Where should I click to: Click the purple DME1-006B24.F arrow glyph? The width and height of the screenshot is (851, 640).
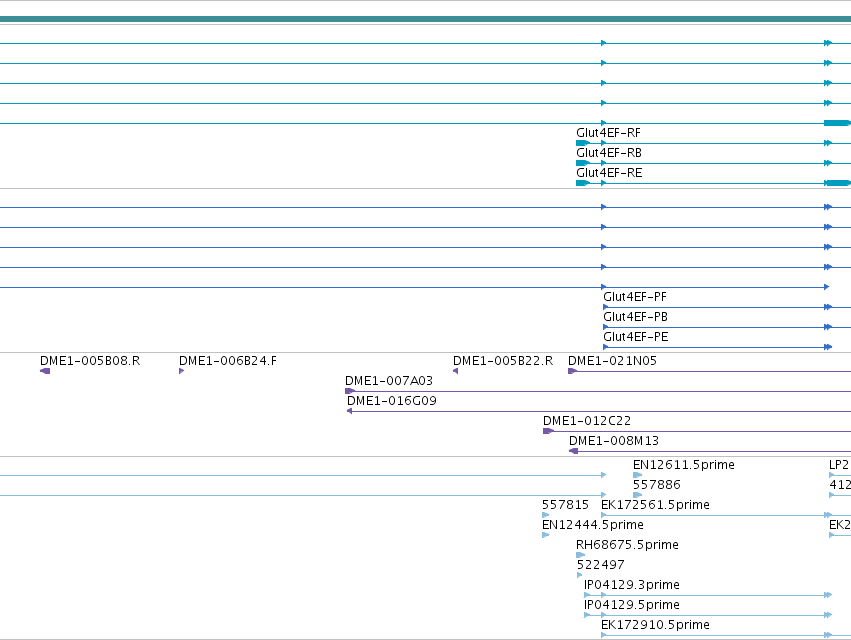[x=182, y=371]
